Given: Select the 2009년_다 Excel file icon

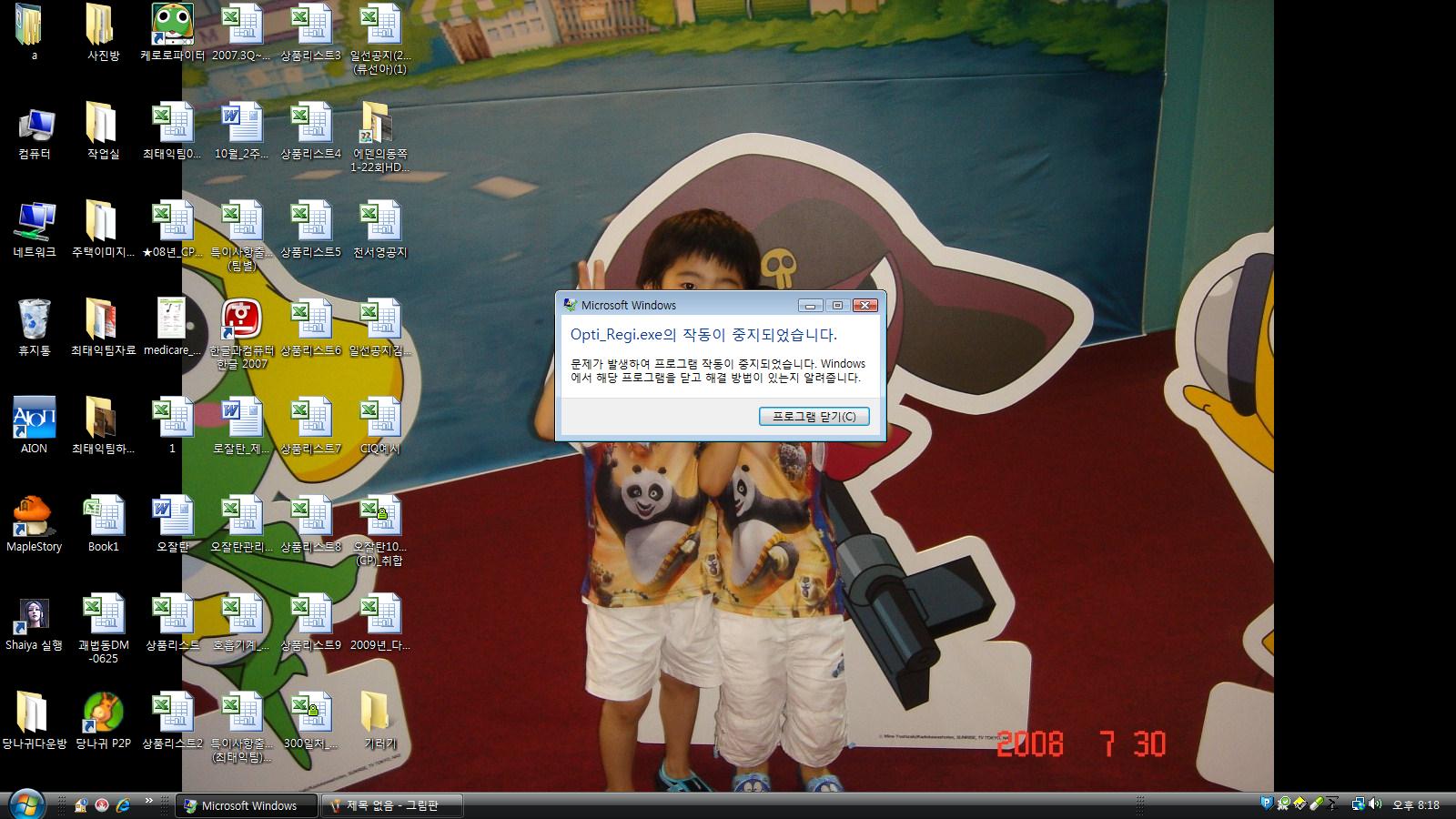Looking at the screenshot, I should point(379,623).
